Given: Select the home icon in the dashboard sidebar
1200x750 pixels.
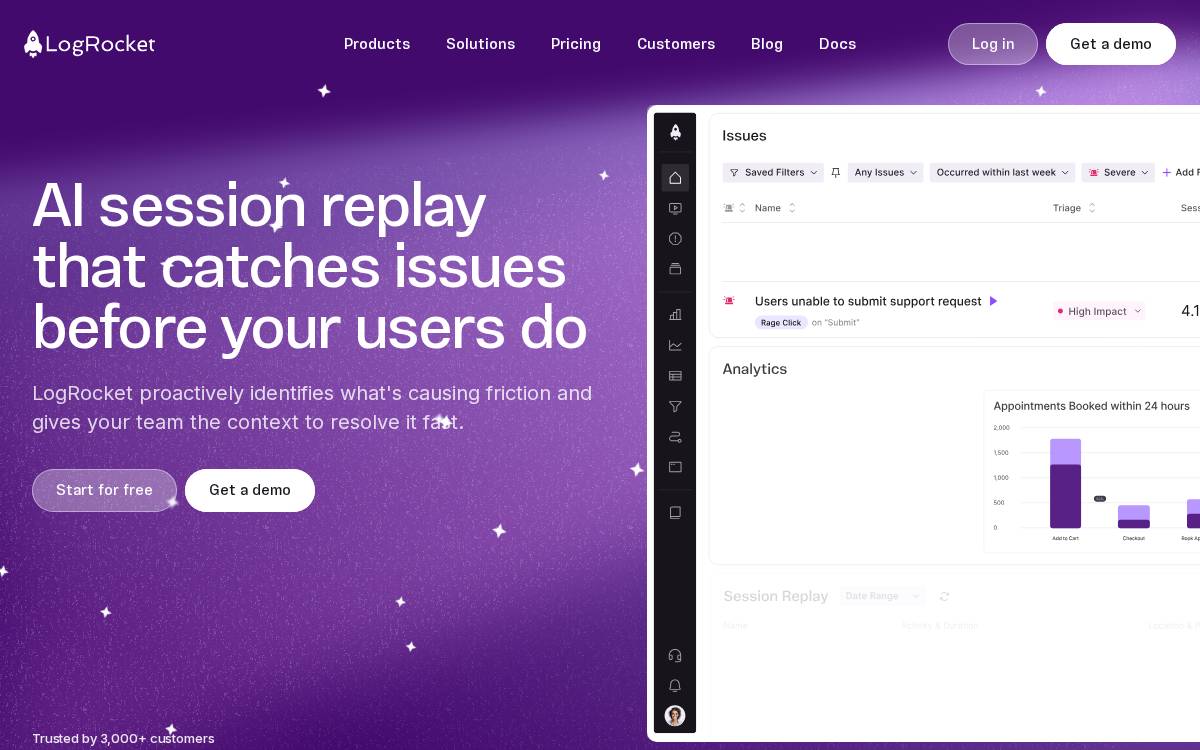Looking at the screenshot, I should [x=675, y=178].
